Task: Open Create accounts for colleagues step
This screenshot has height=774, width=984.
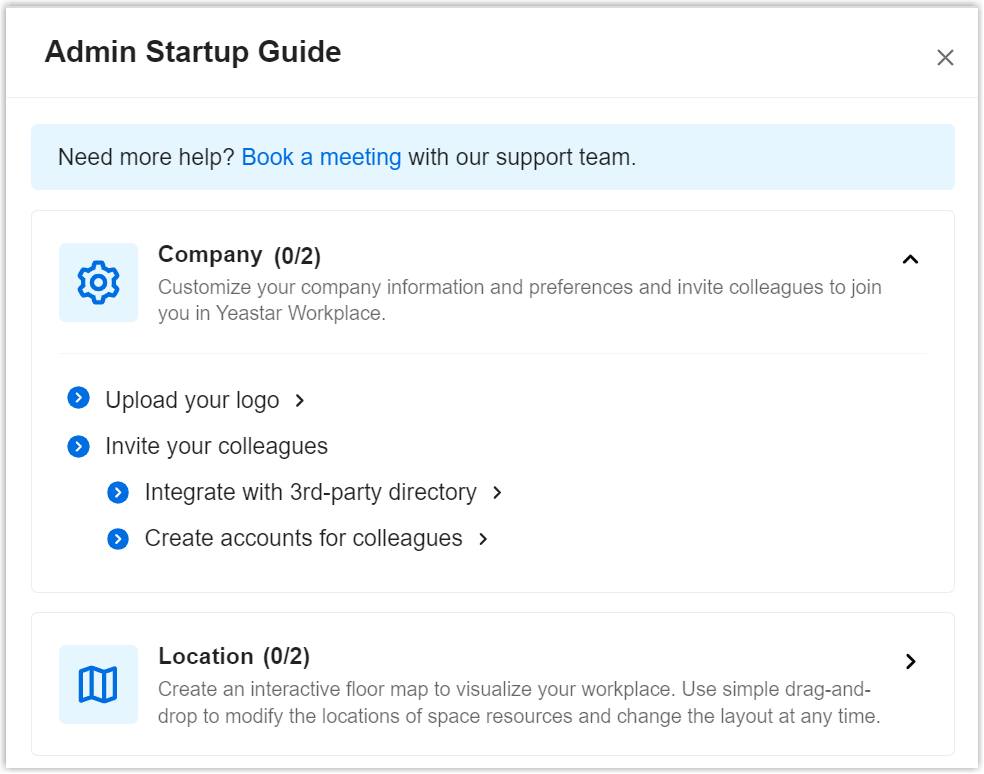Action: click(303, 538)
